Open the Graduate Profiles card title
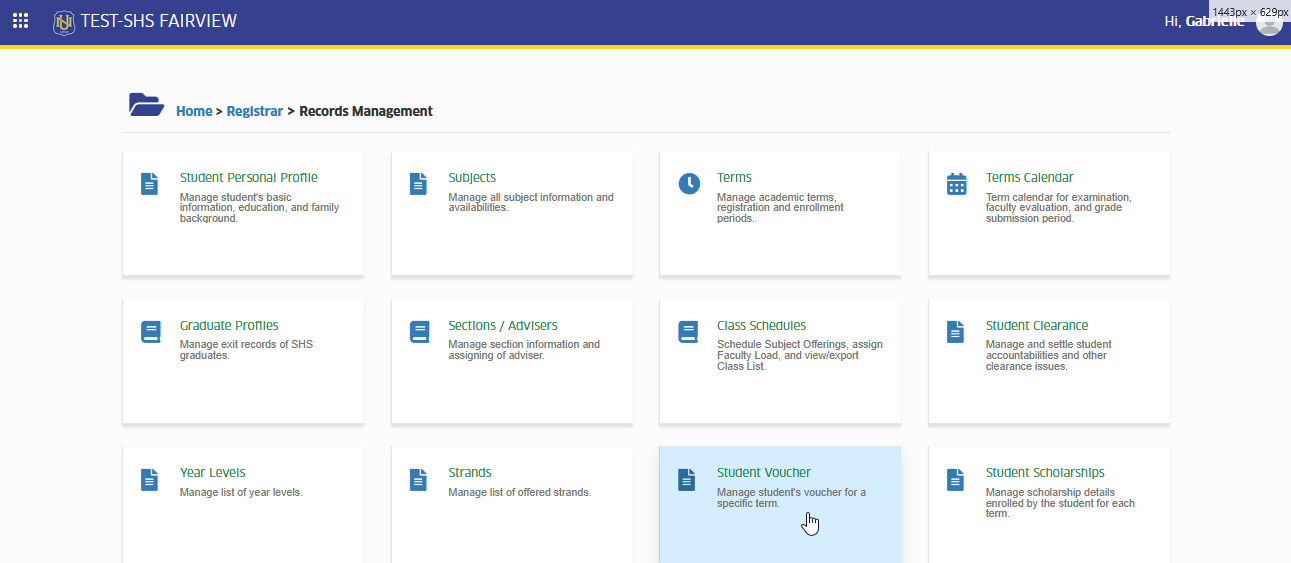Image resolution: width=1291 pixels, height=563 pixels. (229, 326)
